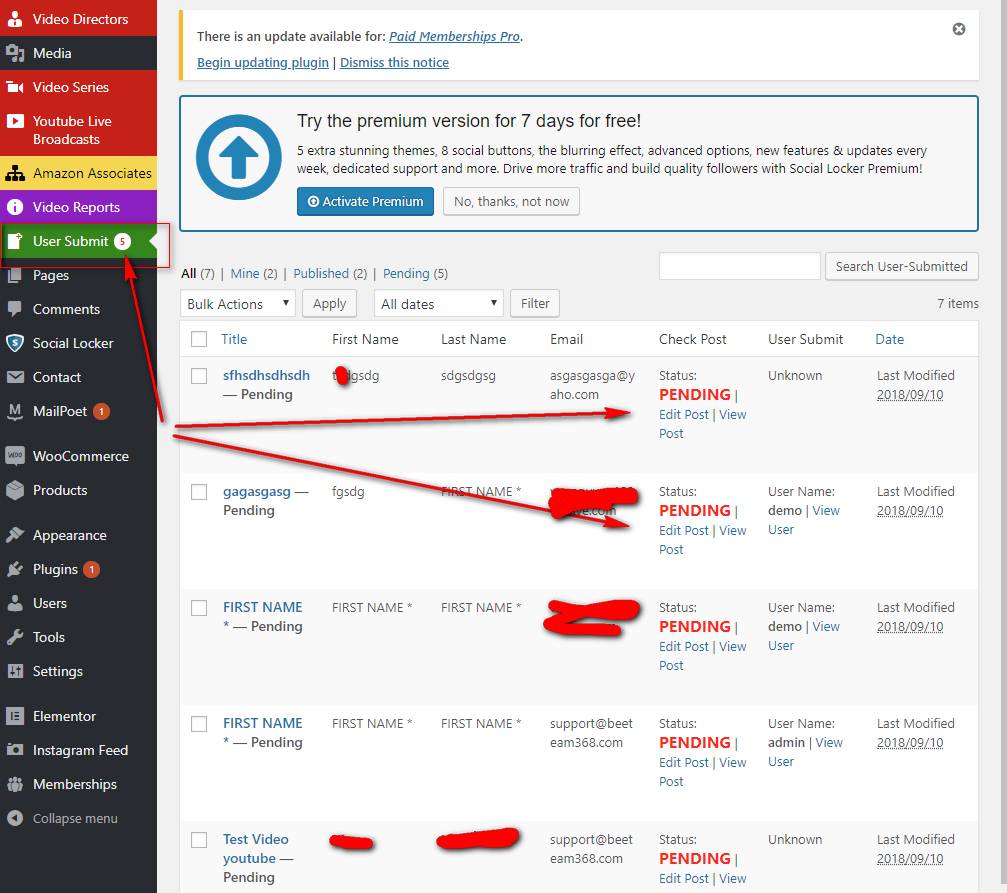Click the Social Locker shield icon
This screenshot has height=893, width=1007.
(x=15, y=343)
